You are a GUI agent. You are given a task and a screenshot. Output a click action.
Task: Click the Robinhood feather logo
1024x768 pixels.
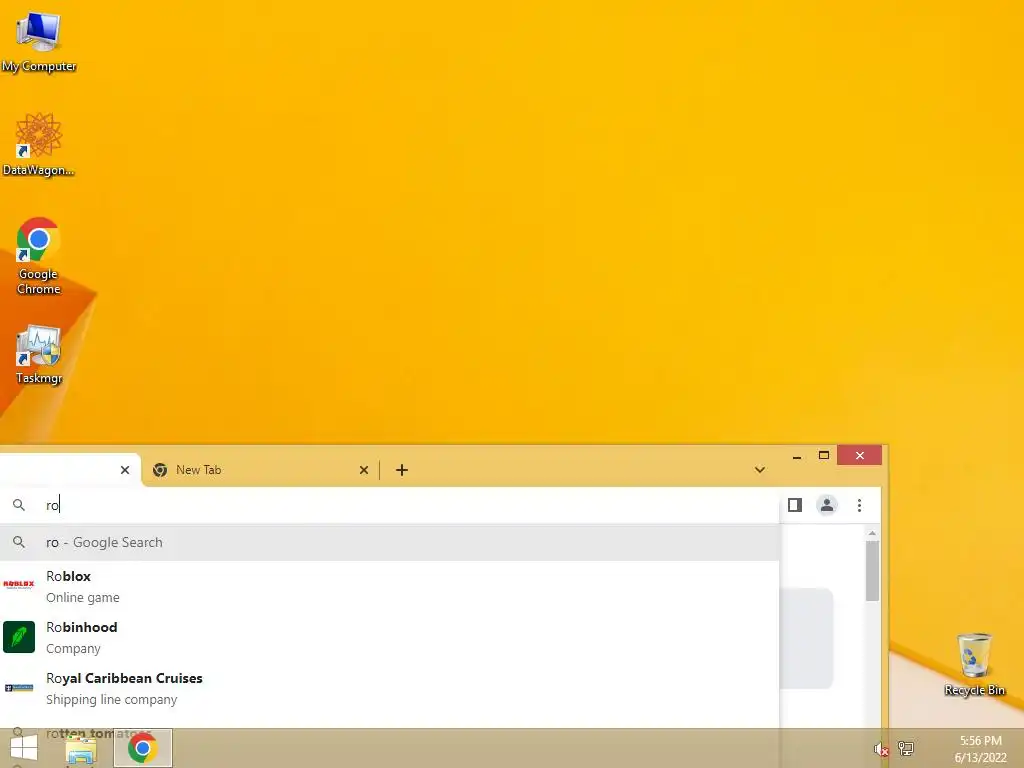point(19,637)
